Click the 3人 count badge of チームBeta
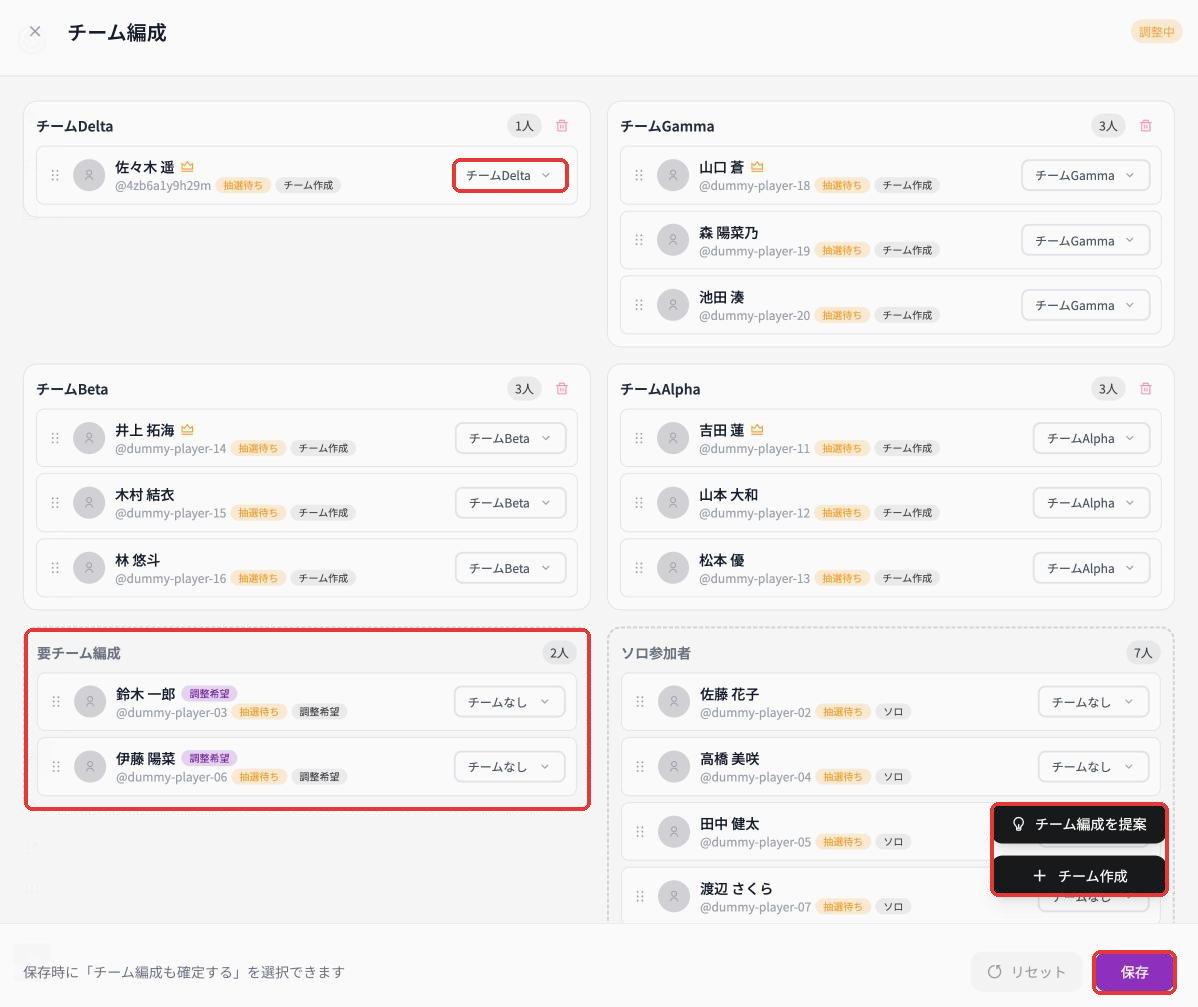Screen dimensions: 1198x1007 coord(524,389)
